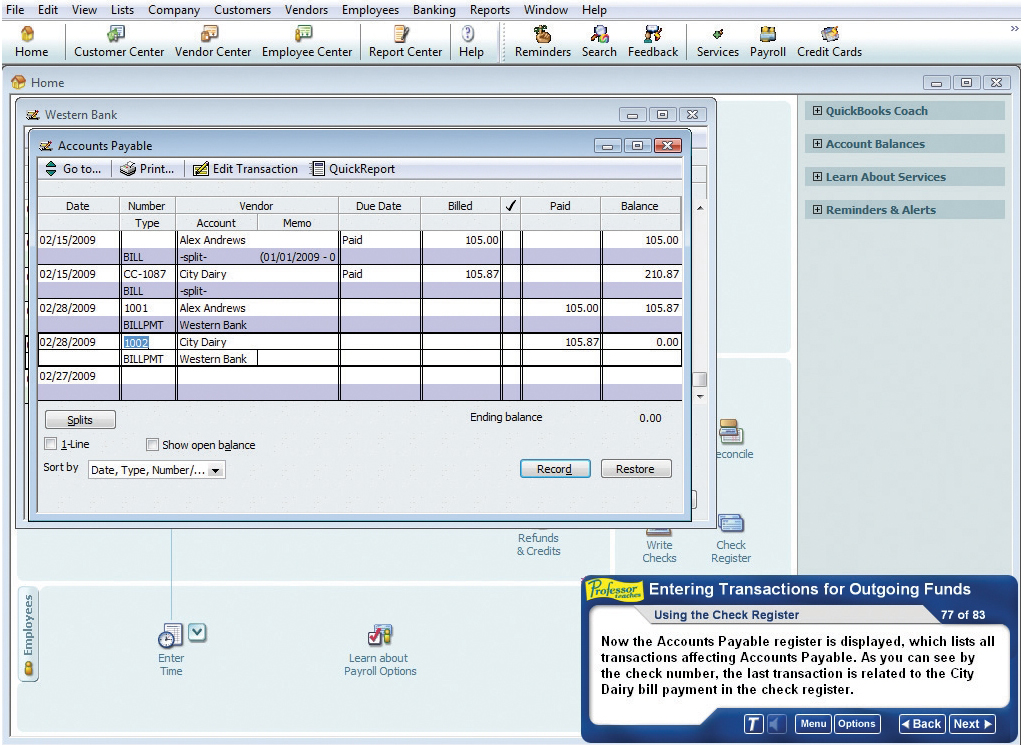Open the Vendor Center icon
Image resolution: width=1024 pixels, height=745 pixels.
click(213, 42)
